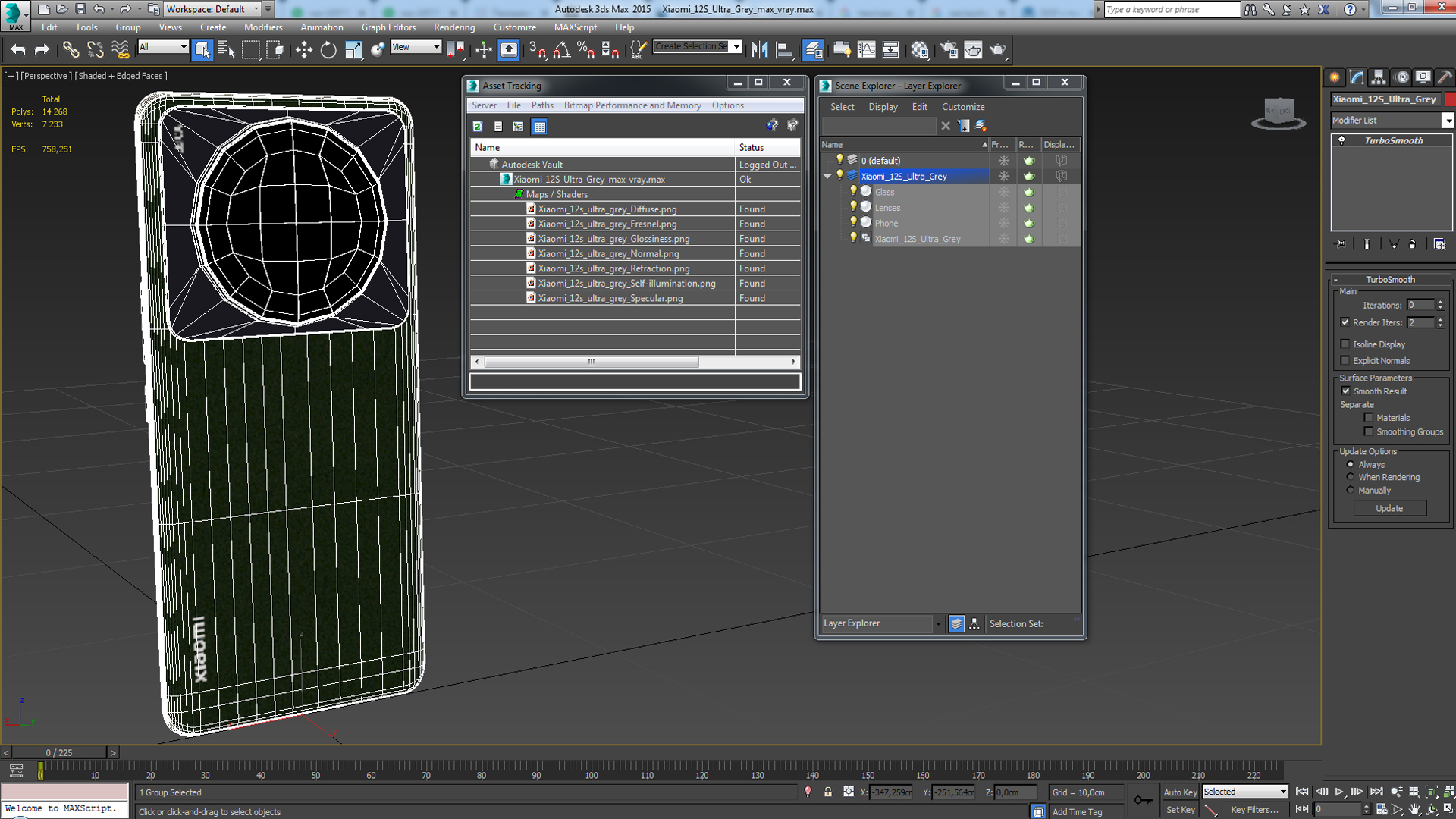Screen dimensions: 1456x819
Task: Open the Modifiers menu
Action: (263, 27)
